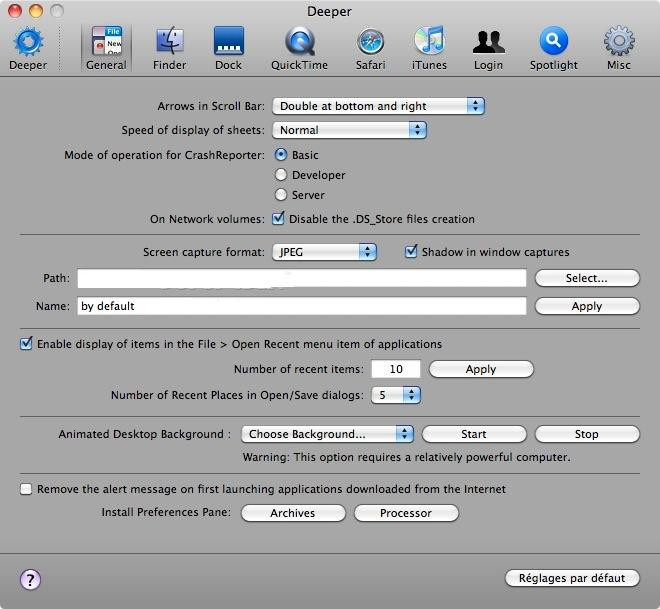Start the animated desktop background
Viewport: 660px width, 609px height.
474,434
